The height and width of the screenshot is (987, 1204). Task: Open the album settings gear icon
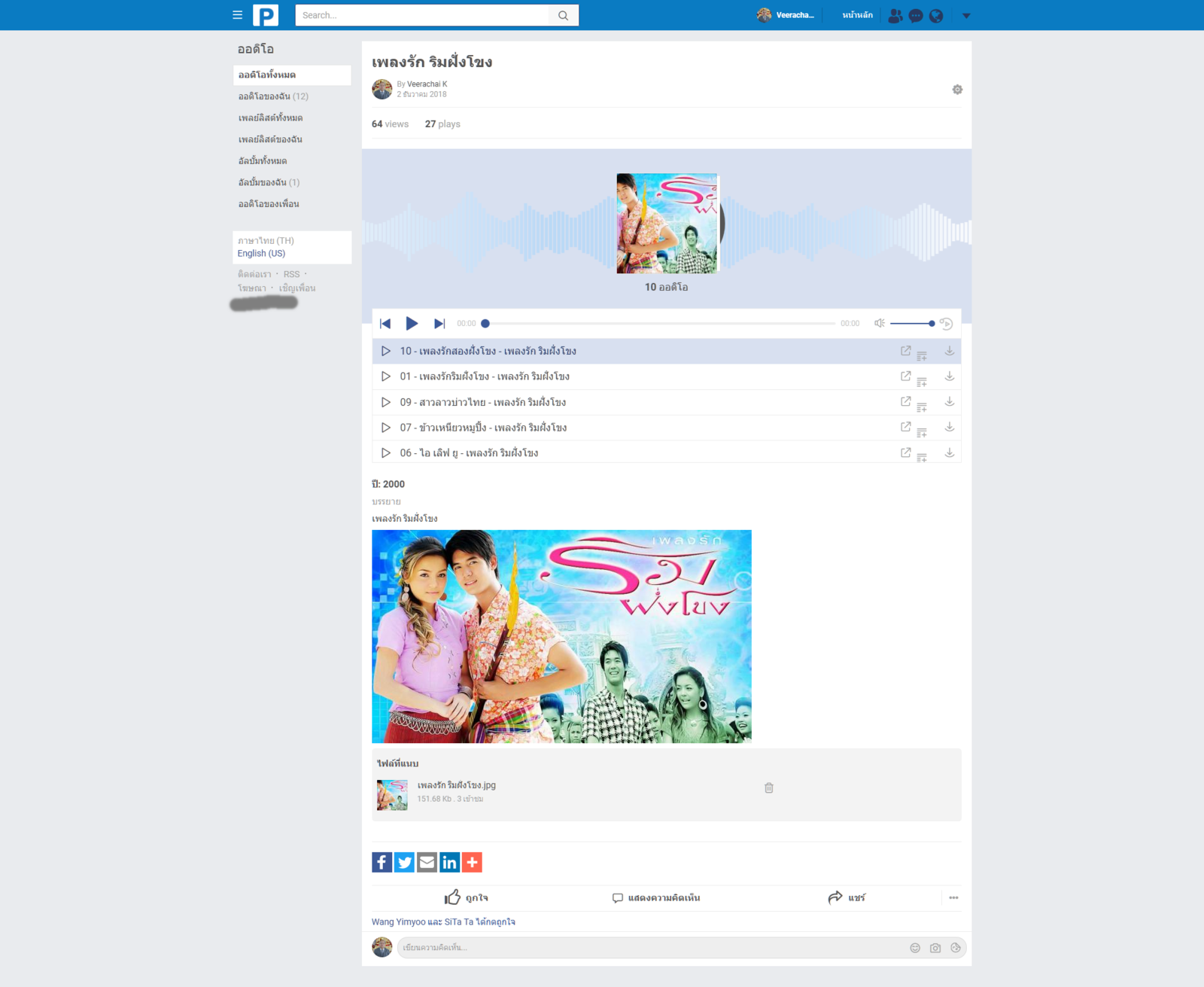coord(957,90)
